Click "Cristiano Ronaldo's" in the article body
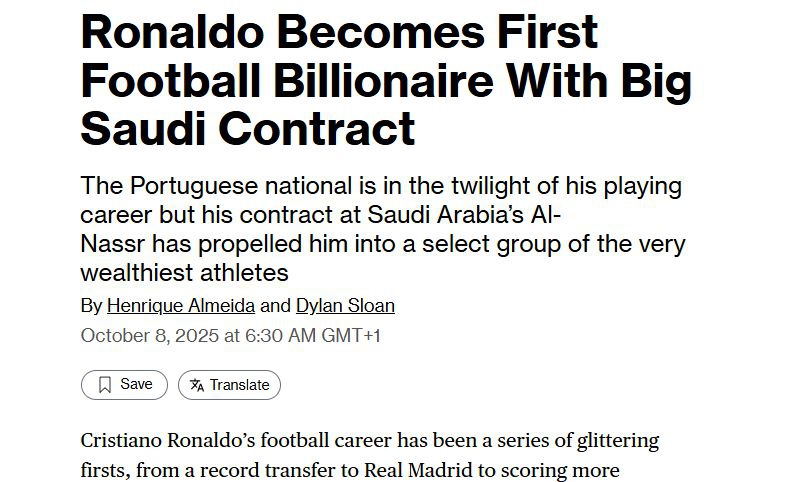This screenshot has height=482, width=809. click(x=166, y=441)
